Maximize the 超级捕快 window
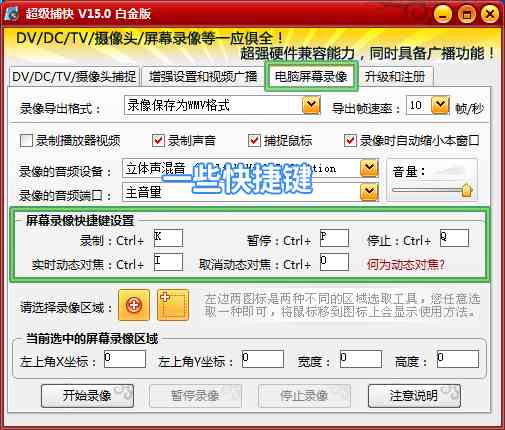Viewport: 505px width, 430px height. pyautogui.click(x=466, y=15)
